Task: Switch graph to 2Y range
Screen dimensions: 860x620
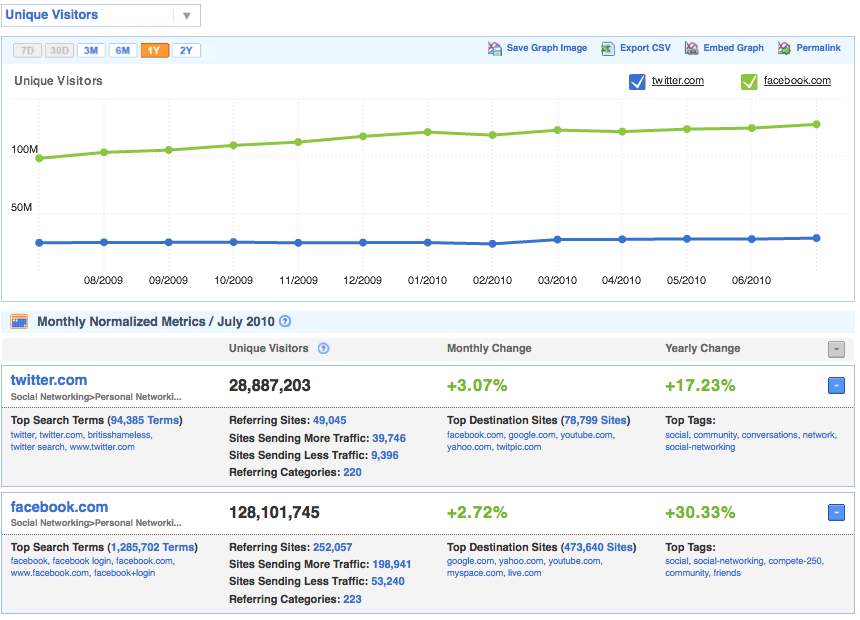Action: point(186,51)
